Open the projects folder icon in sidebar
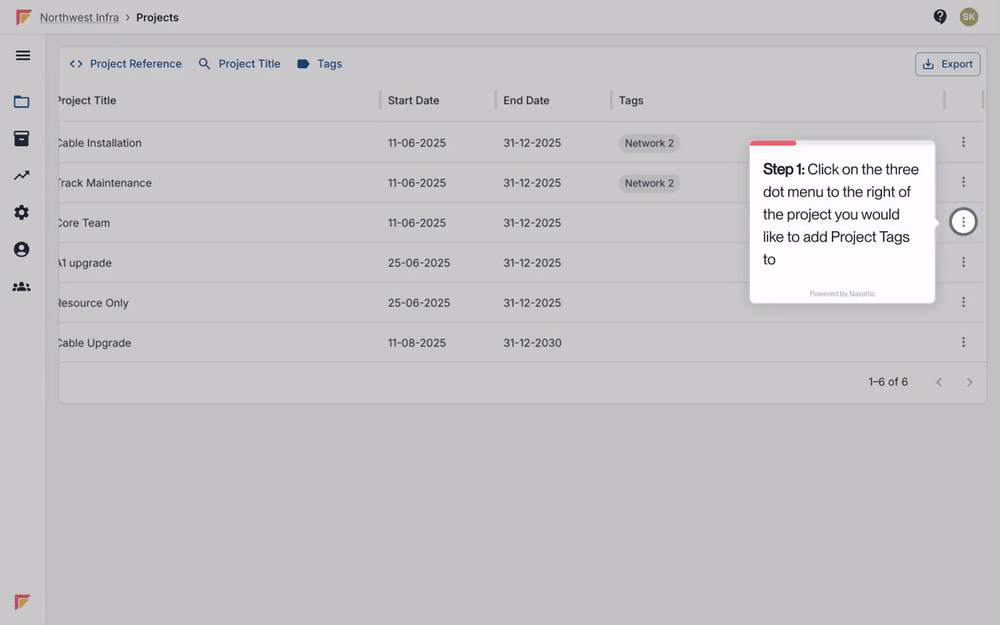 pos(22,101)
